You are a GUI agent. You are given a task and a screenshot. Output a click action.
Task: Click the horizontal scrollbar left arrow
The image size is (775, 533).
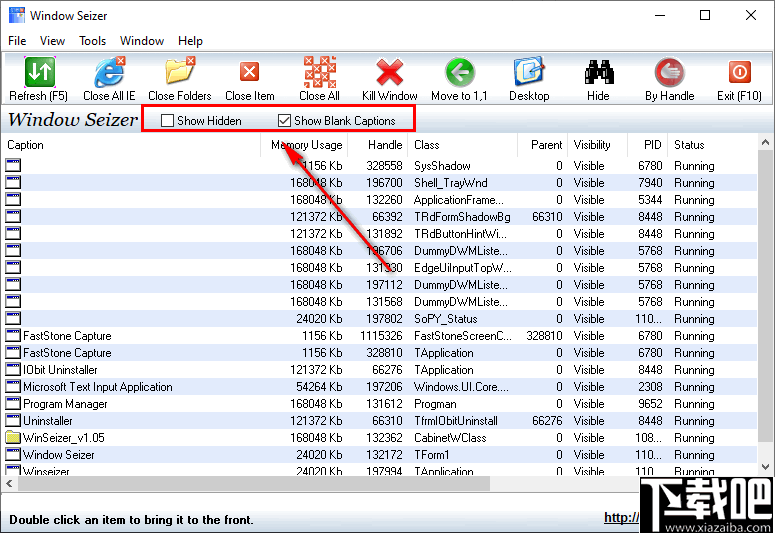point(9,483)
